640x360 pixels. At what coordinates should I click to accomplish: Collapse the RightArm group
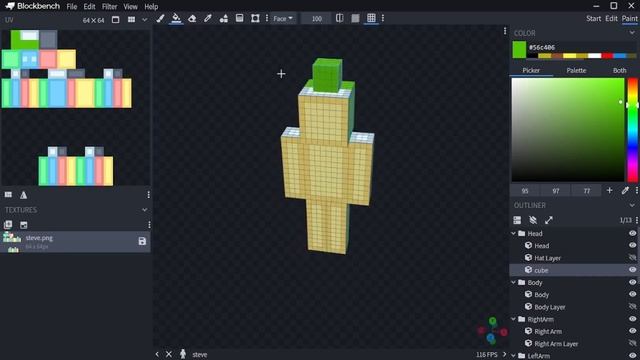click(513, 319)
